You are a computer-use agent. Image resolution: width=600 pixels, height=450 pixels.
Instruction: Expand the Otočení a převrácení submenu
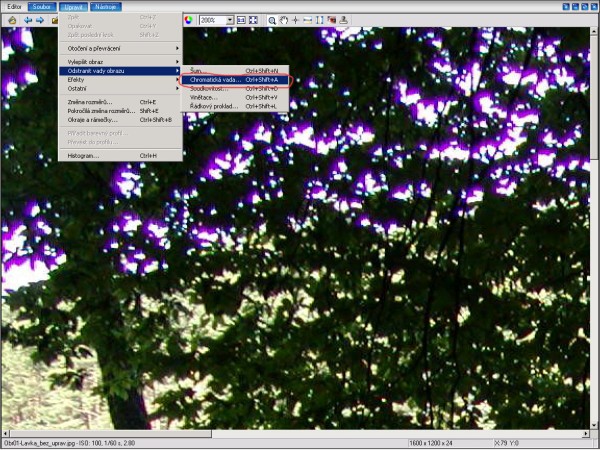(120, 48)
